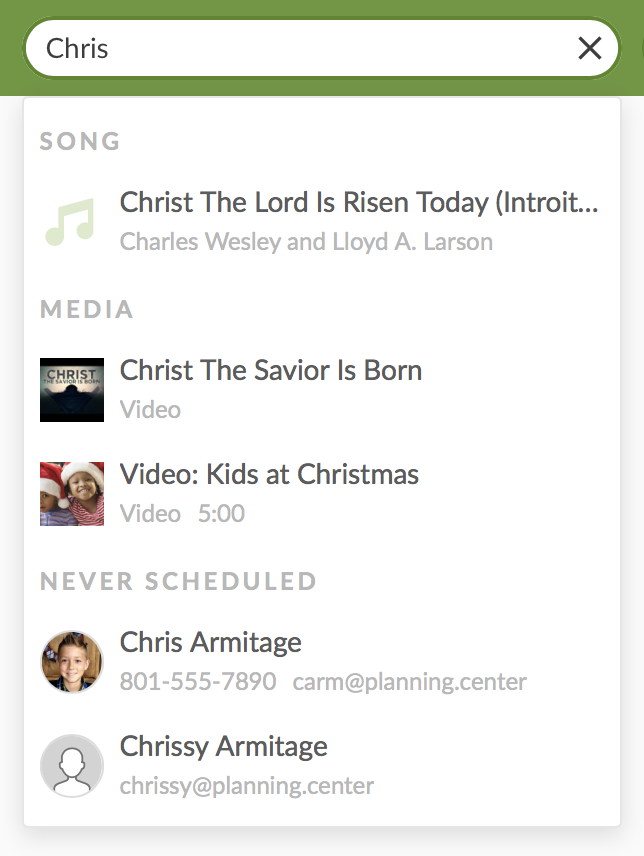Screen dimensions: 644x856
Task: Open the Christ The Savior Is Born thumbnail
Action: (x=72, y=389)
